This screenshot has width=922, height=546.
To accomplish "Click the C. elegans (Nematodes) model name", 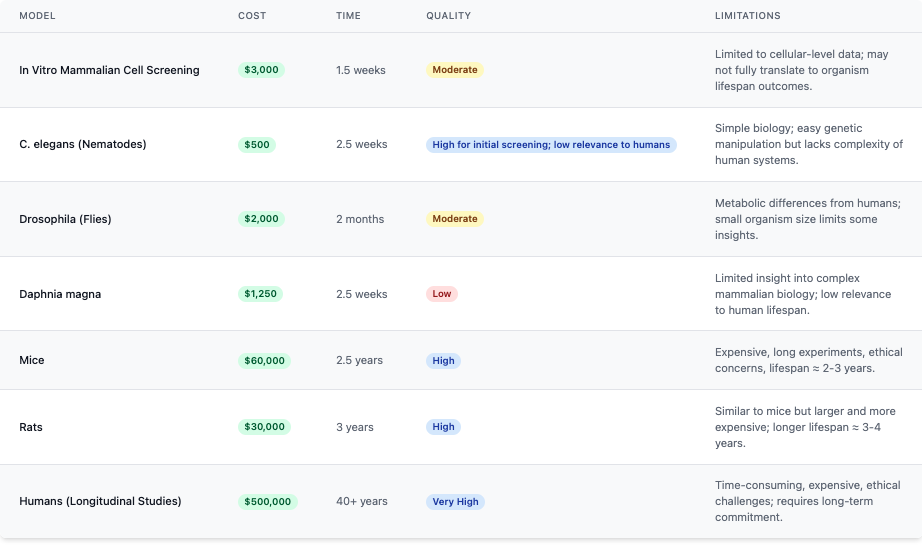I will pos(83,144).
